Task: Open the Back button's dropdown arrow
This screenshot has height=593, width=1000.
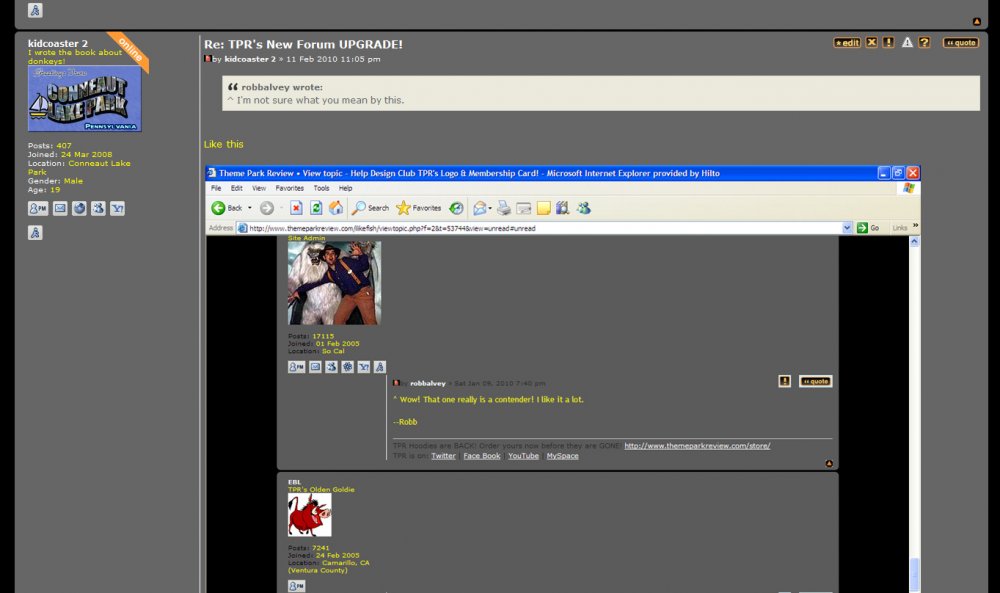Action: point(248,207)
